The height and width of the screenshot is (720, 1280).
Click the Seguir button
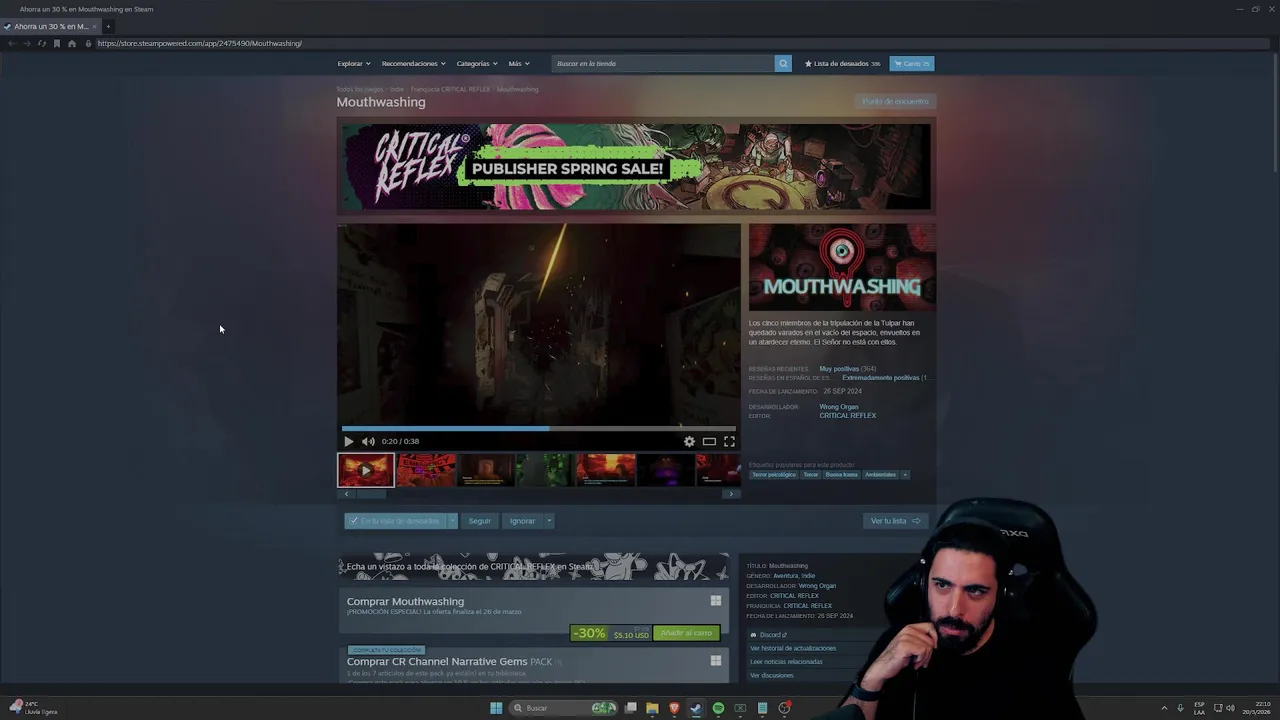coord(480,521)
